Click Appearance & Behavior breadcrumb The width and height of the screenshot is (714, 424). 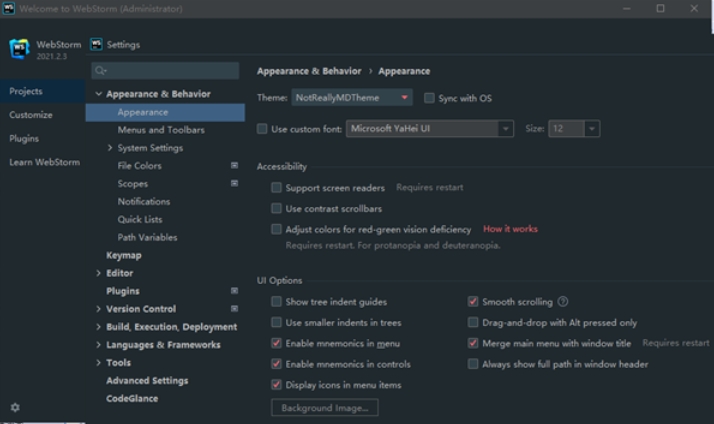pyautogui.click(x=309, y=71)
